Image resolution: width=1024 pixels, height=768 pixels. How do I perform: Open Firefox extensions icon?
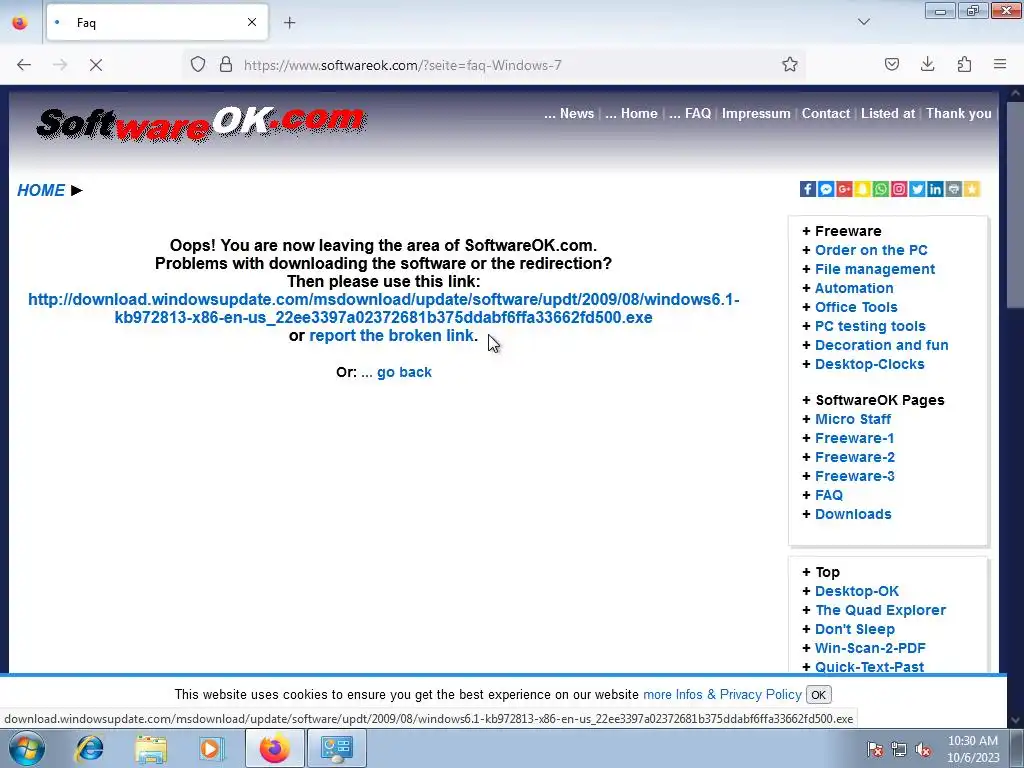(964, 65)
